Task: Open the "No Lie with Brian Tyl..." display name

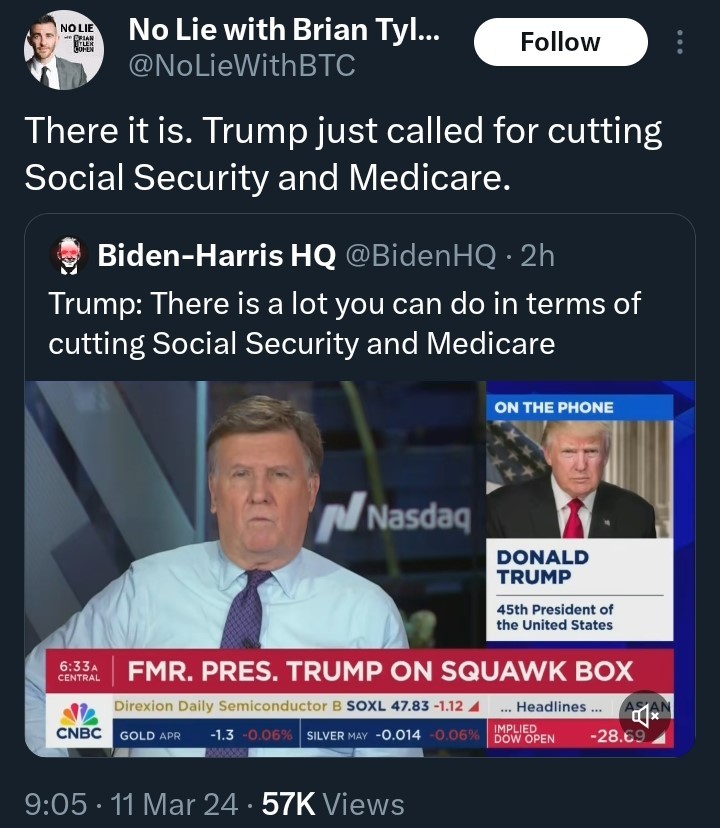Action: (x=285, y=32)
